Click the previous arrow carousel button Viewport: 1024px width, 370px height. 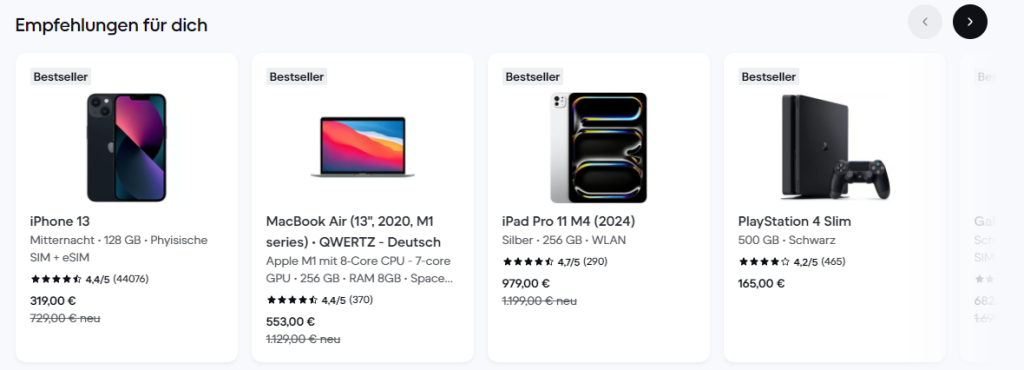(x=925, y=22)
